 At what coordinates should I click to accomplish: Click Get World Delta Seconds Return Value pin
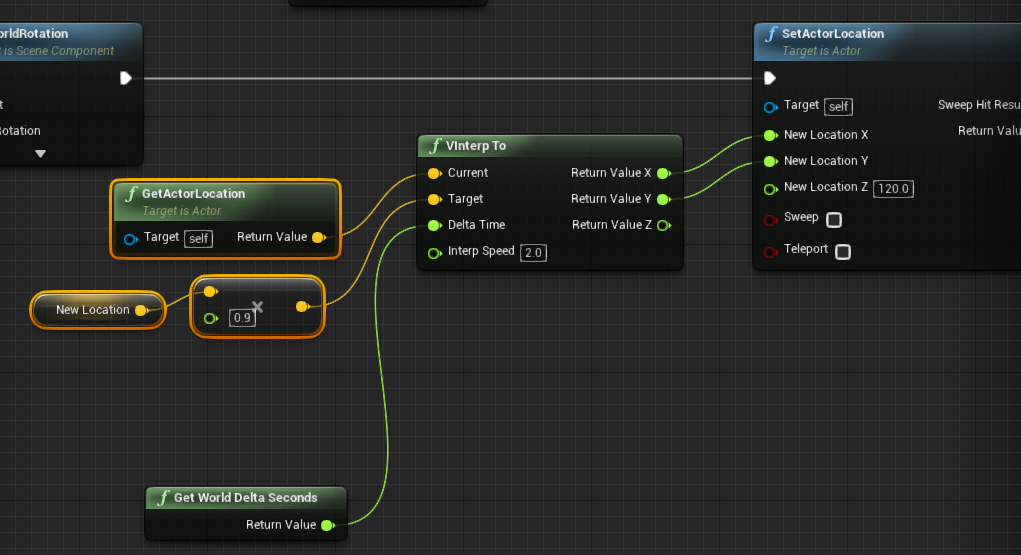(x=328, y=526)
